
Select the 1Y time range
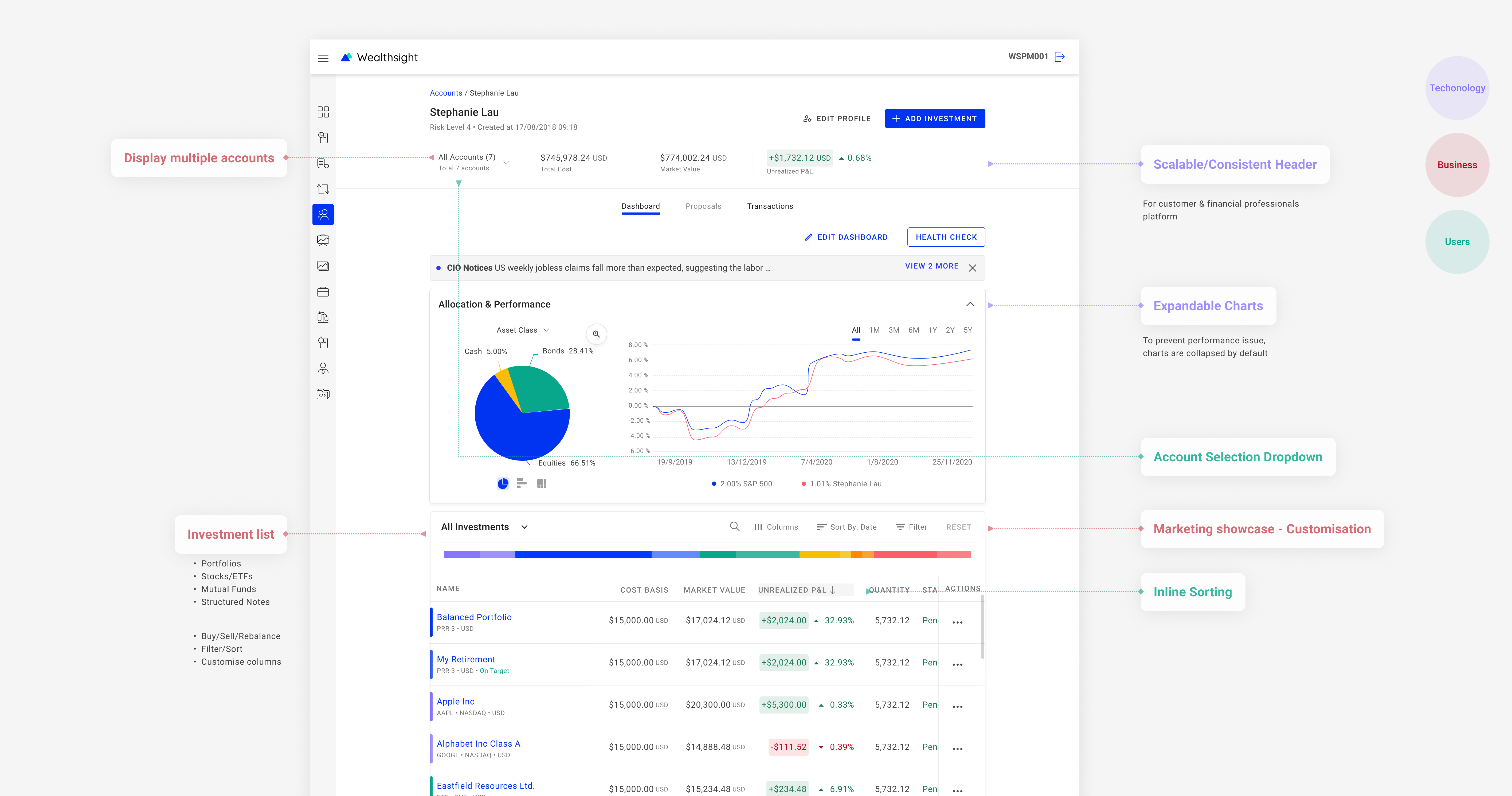click(x=933, y=330)
